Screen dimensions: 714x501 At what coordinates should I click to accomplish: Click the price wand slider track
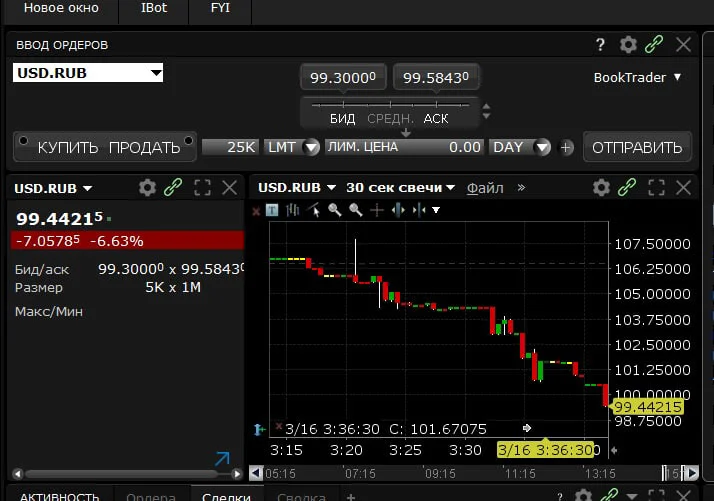(x=390, y=105)
